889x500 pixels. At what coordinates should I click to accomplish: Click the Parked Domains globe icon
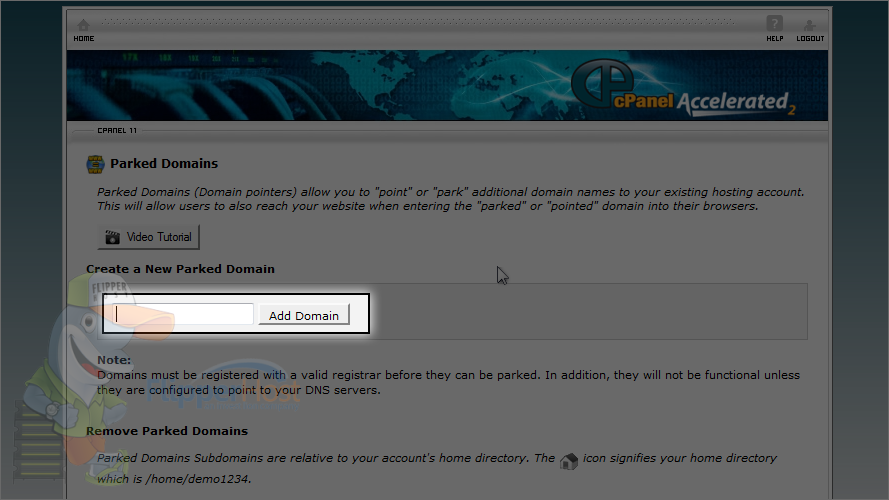95,164
